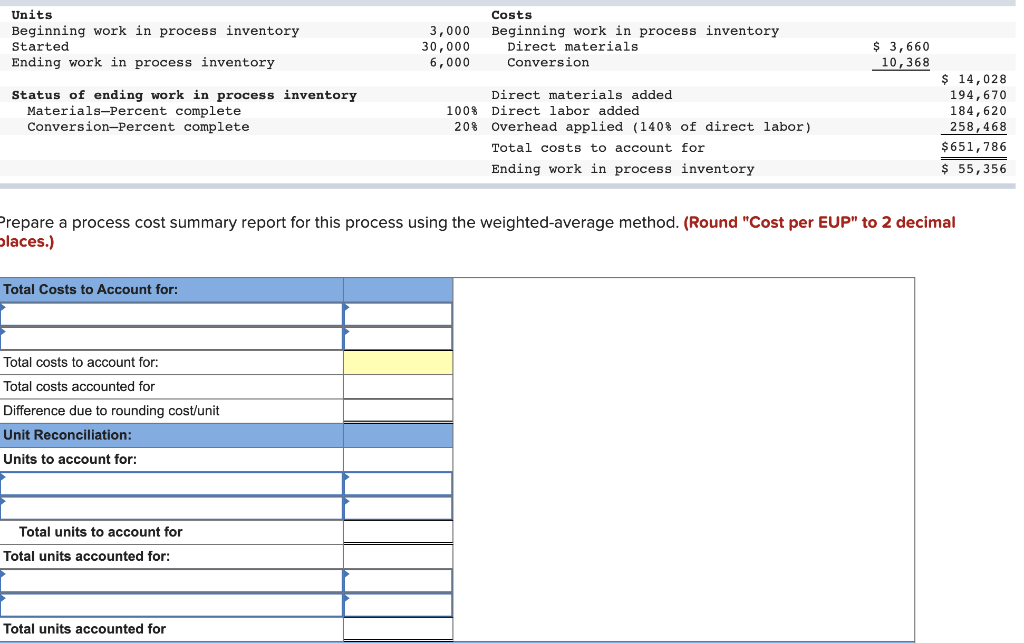Open the first dropdown under Units to account for

point(170,483)
